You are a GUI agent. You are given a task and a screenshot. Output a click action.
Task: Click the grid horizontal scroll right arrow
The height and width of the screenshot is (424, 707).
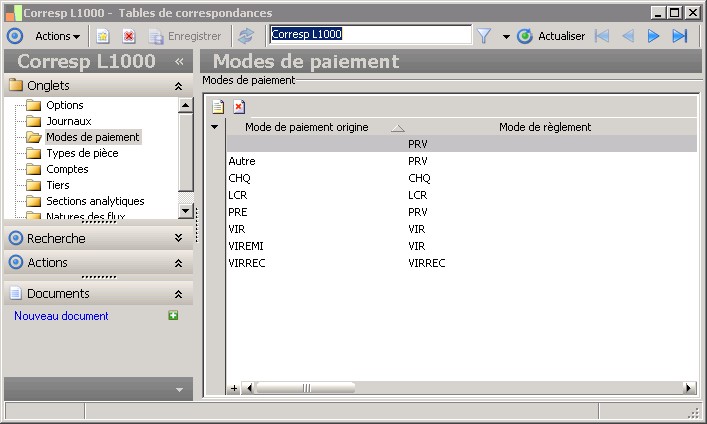tap(689, 388)
